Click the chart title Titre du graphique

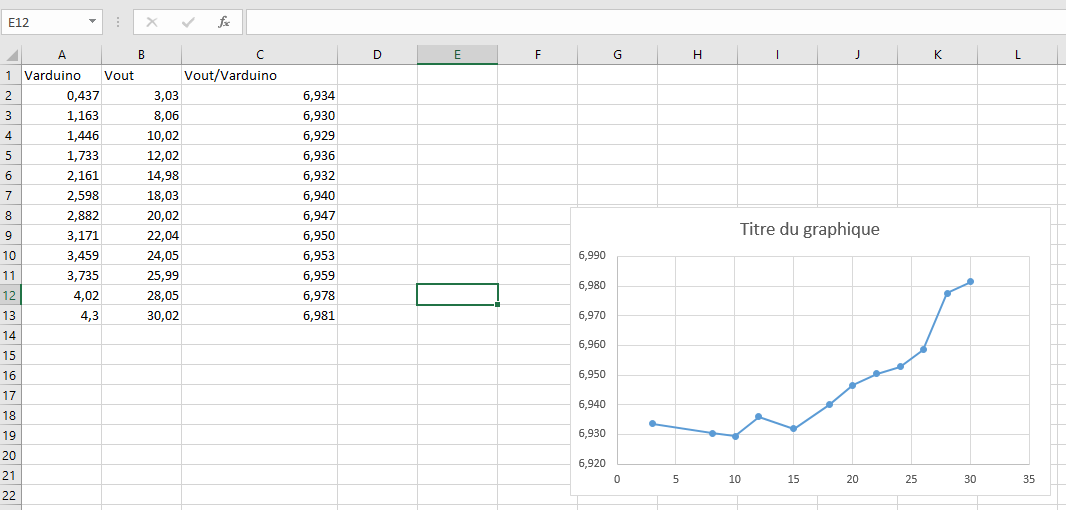pos(809,229)
